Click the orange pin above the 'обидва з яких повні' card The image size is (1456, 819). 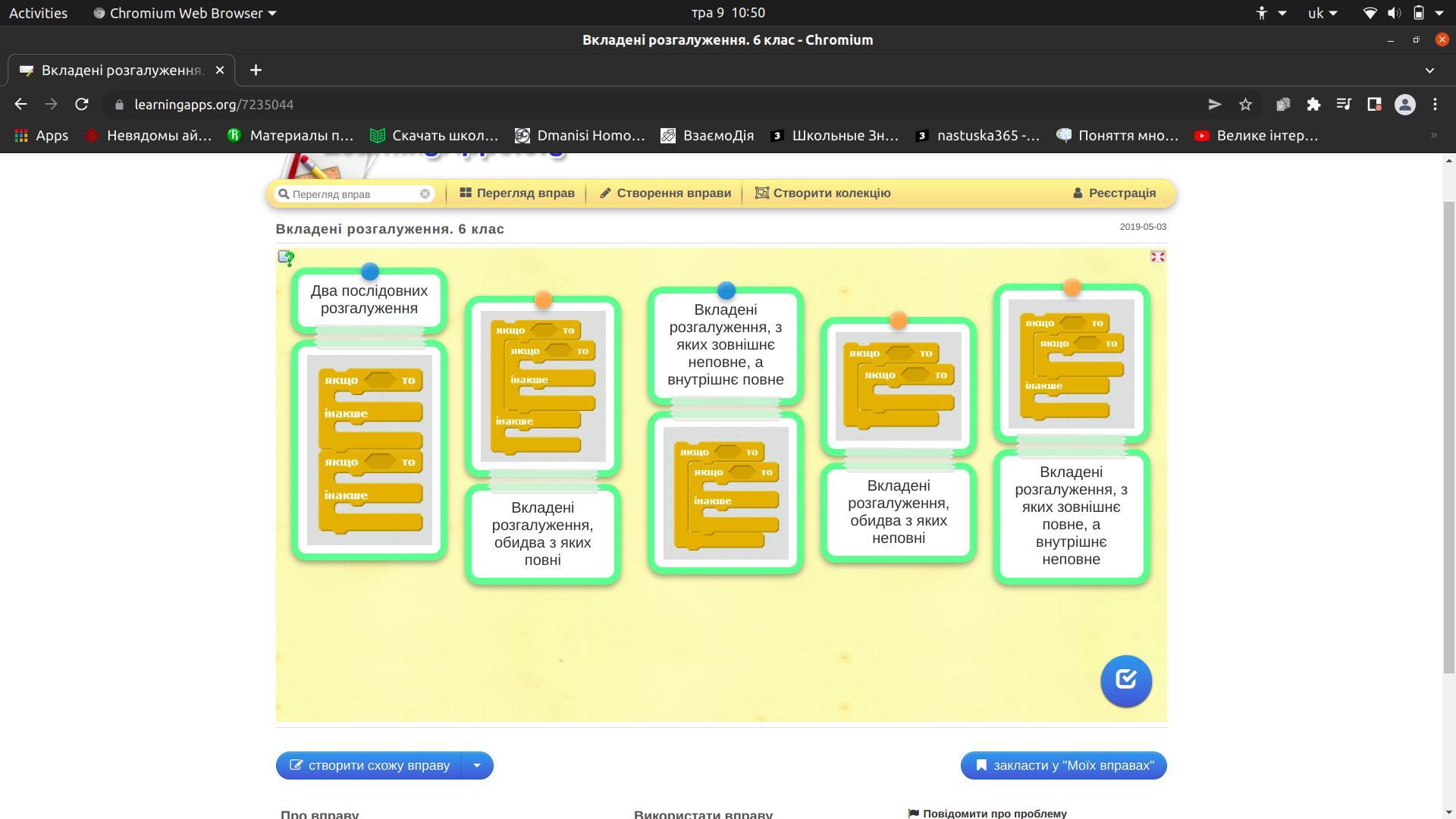[543, 300]
